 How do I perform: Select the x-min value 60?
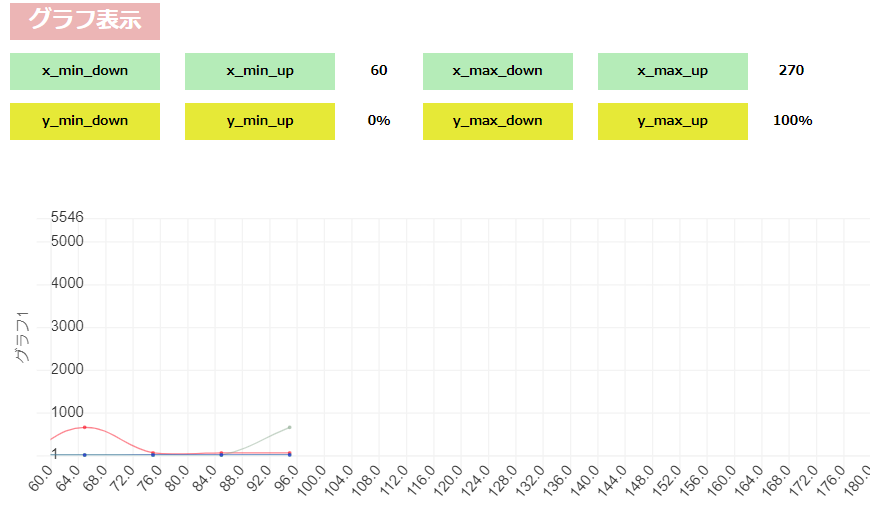379,71
